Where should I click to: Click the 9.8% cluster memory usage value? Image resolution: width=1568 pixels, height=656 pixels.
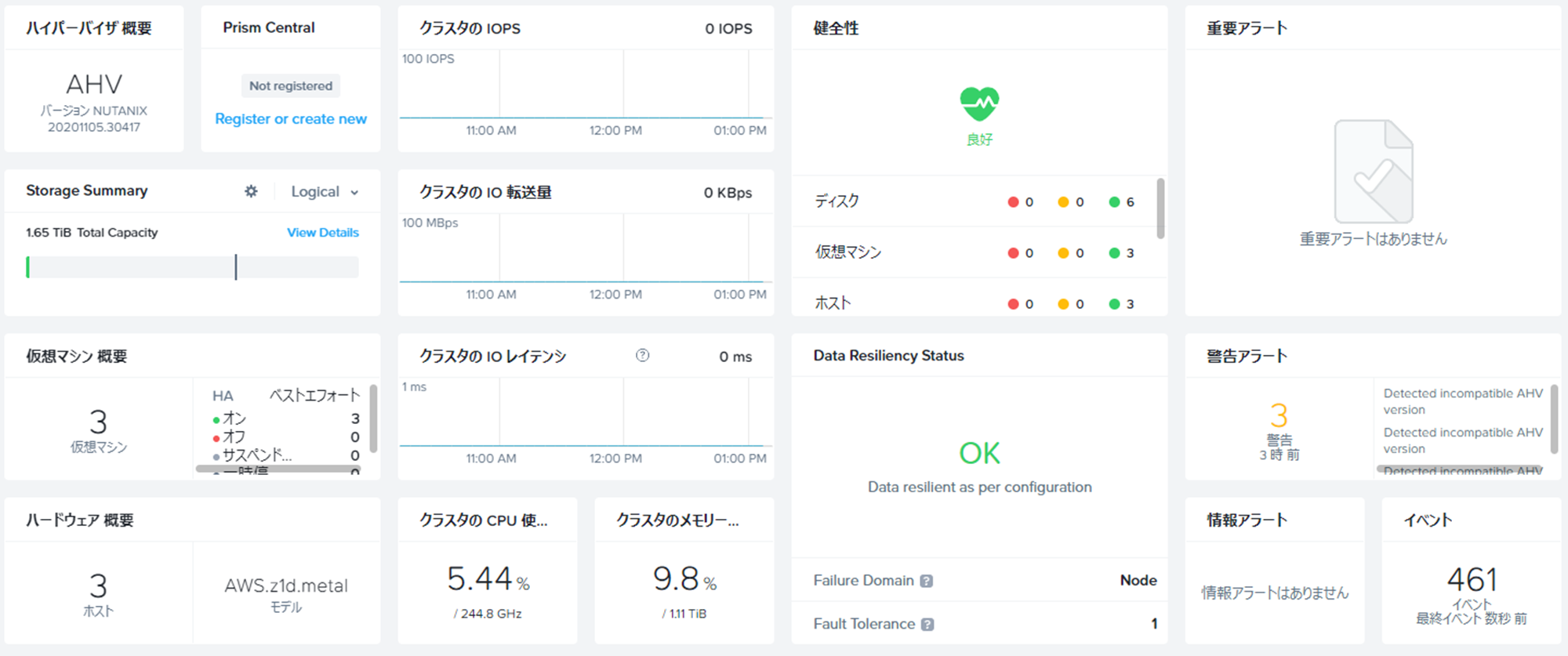click(684, 580)
